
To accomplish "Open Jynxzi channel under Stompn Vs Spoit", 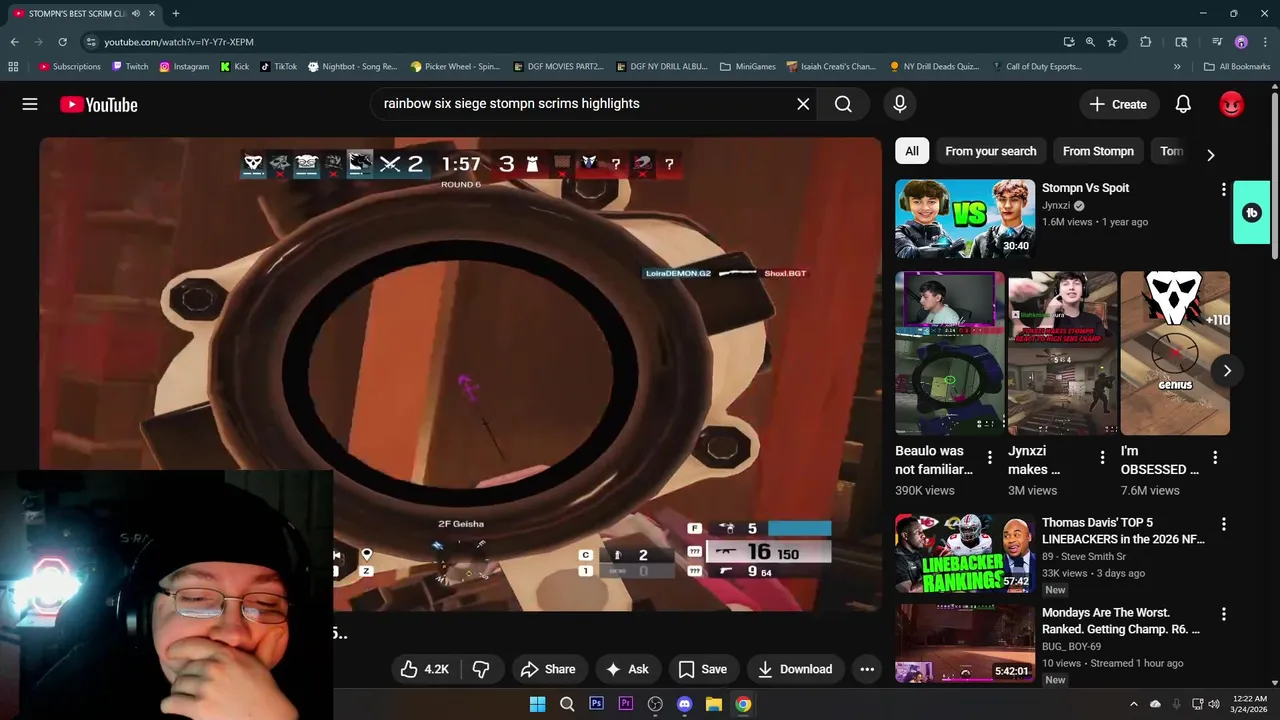I will [1056, 206].
